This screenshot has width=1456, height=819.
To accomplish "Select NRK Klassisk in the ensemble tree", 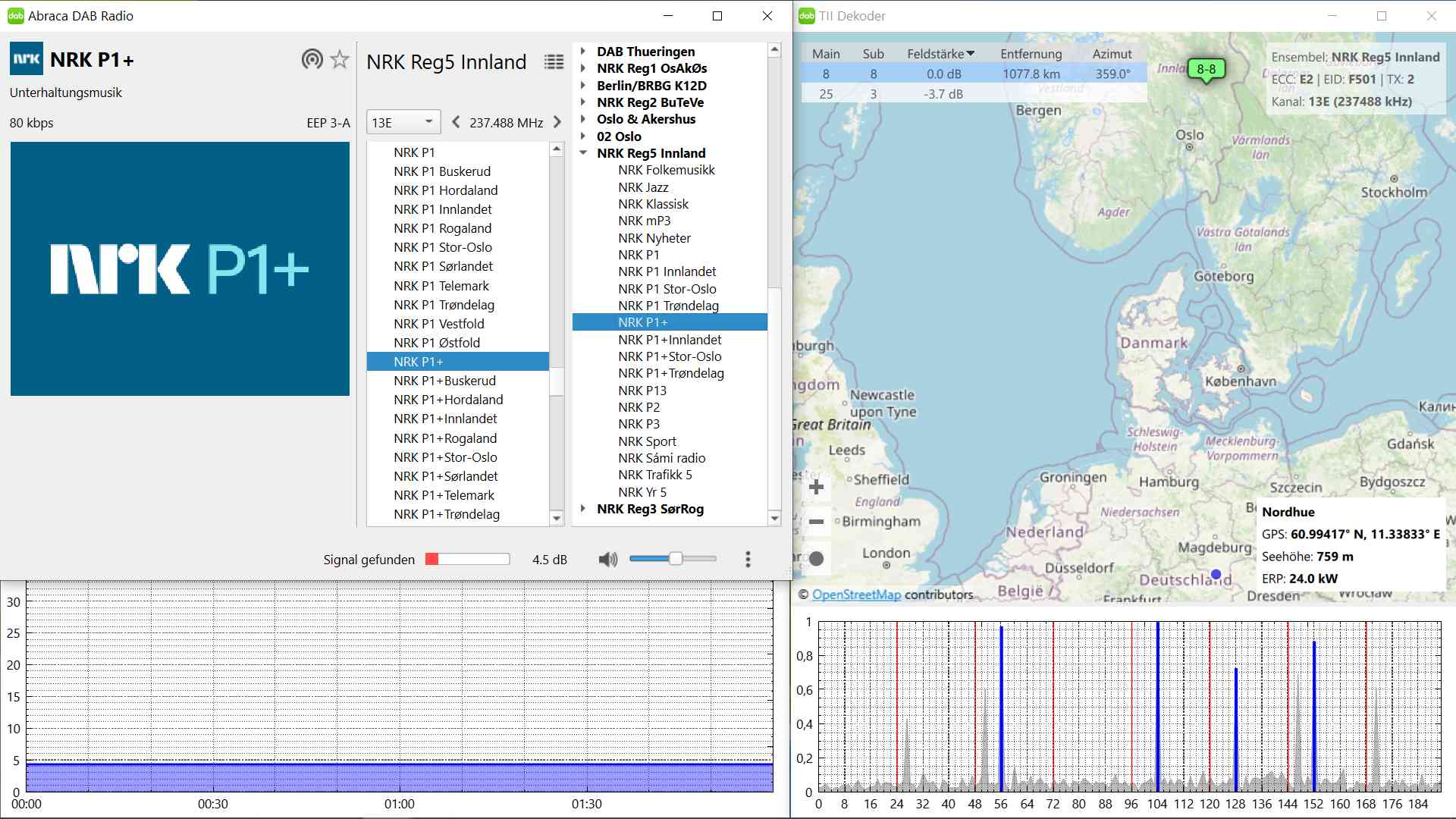I will coord(653,204).
